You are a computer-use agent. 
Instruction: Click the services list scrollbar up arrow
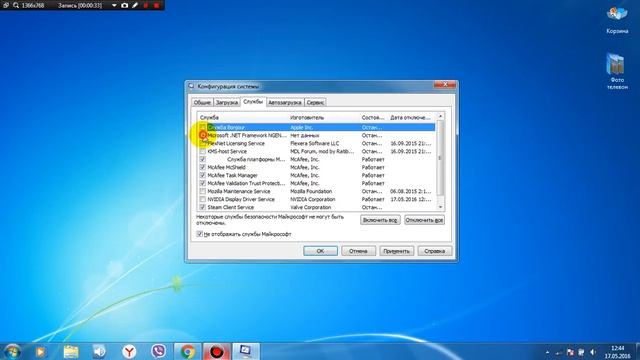click(x=440, y=116)
